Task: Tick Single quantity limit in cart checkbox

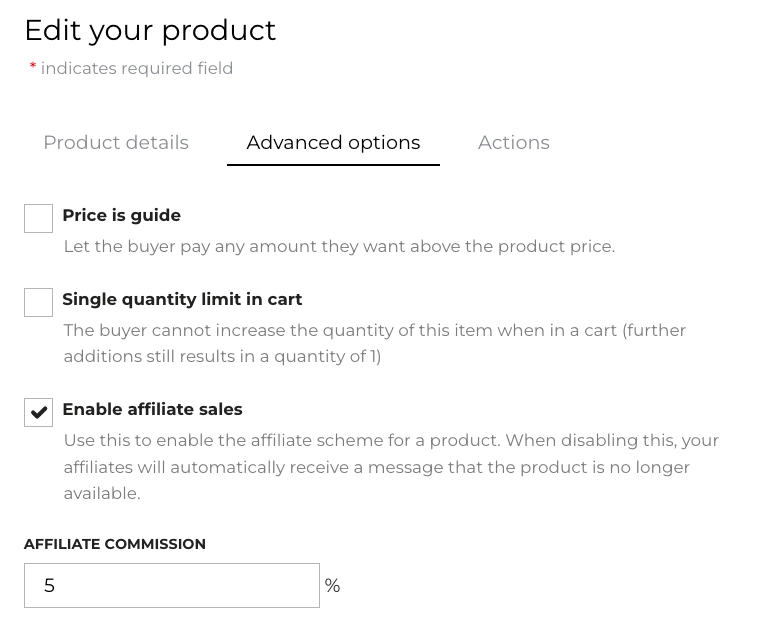Action: [x=38, y=302]
